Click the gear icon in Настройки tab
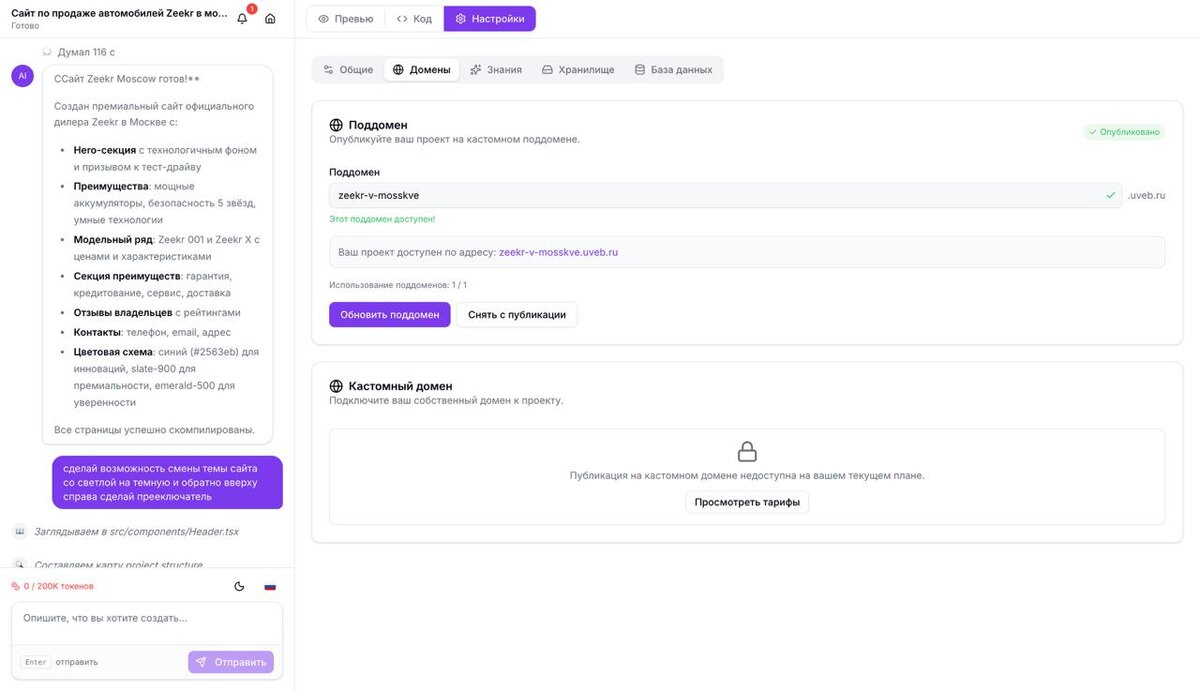This screenshot has width=1200, height=691. click(460, 18)
